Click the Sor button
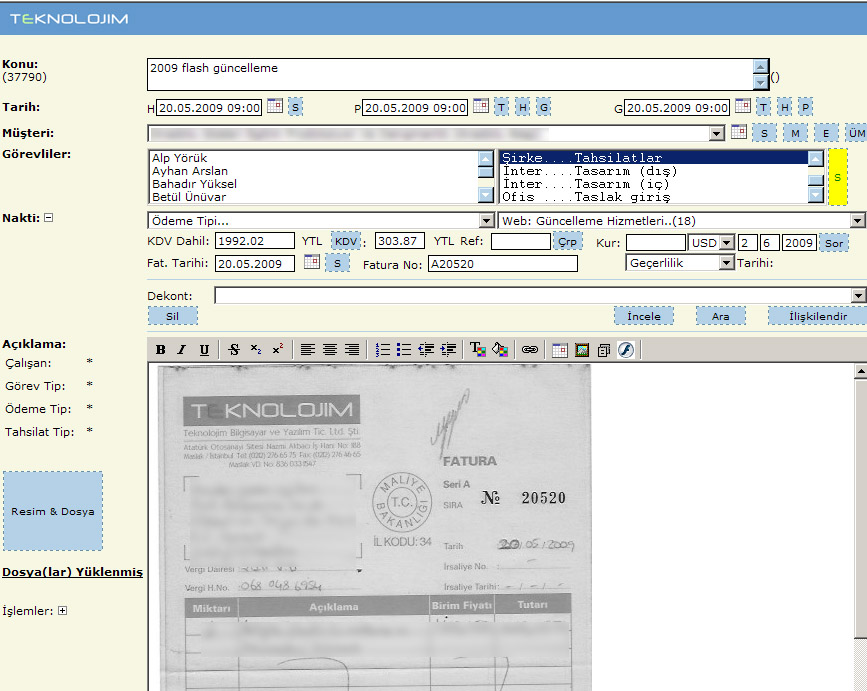The height and width of the screenshot is (691, 867). (834, 243)
